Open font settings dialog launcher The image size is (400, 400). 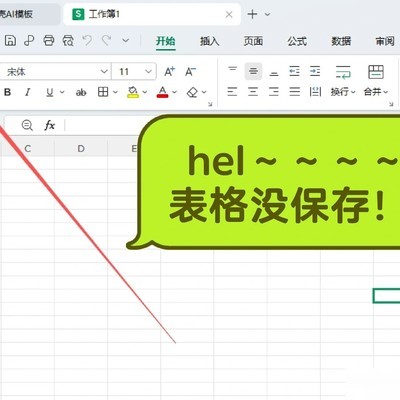pos(210,104)
